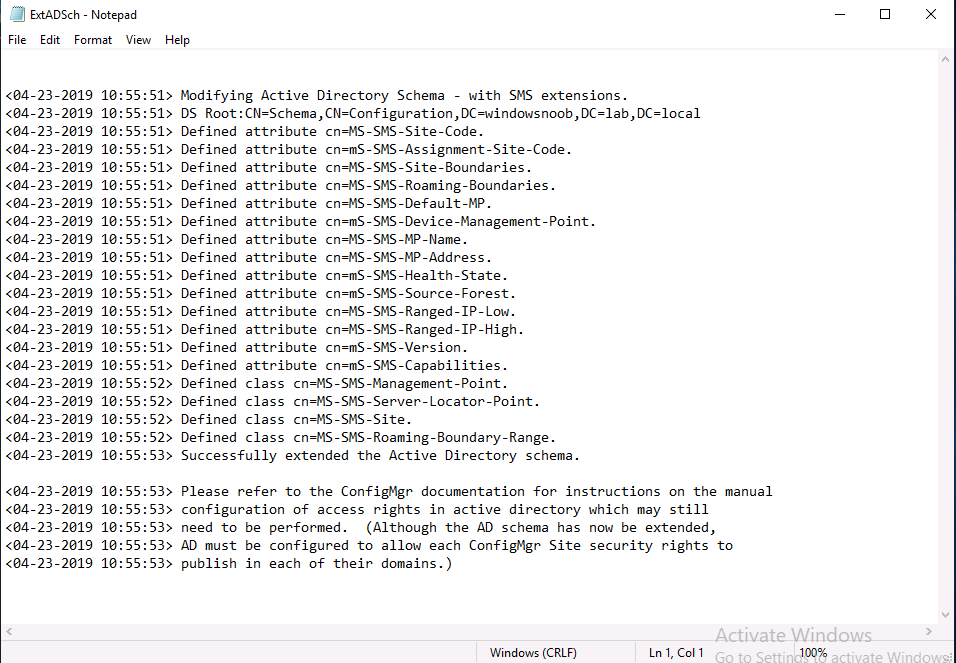Open the Help menu

pyautogui.click(x=177, y=40)
